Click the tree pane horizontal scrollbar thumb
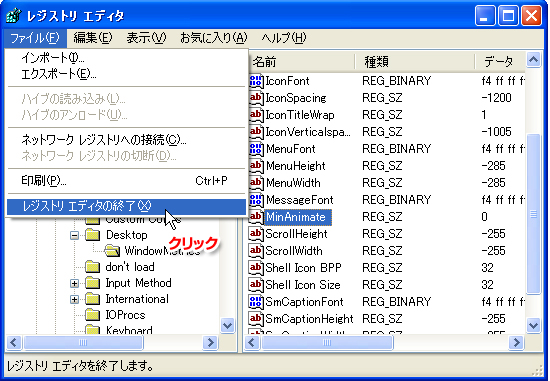Screen dimensions: 550x381 pos(83,342)
